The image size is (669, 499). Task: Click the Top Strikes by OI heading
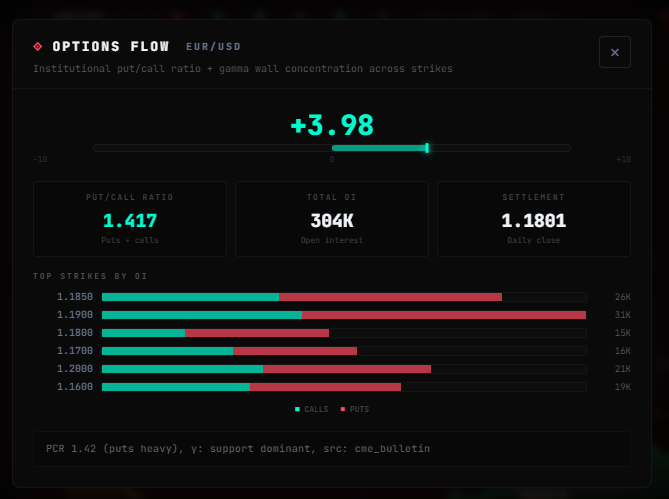coord(90,276)
